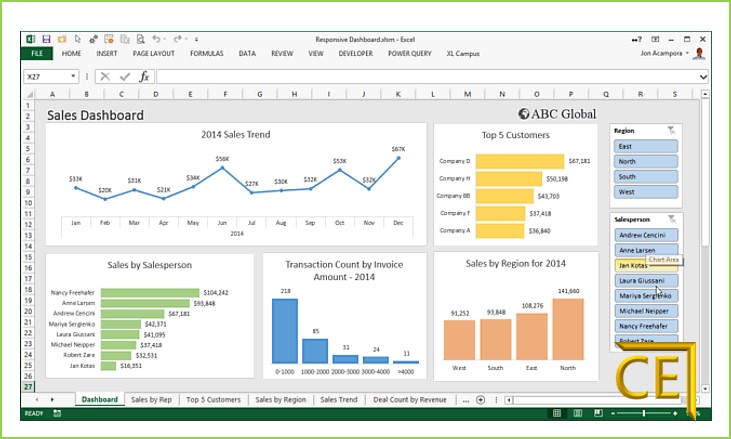Click the Insert Function fx icon
Screen dimensions: 731x439
coord(144,76)
